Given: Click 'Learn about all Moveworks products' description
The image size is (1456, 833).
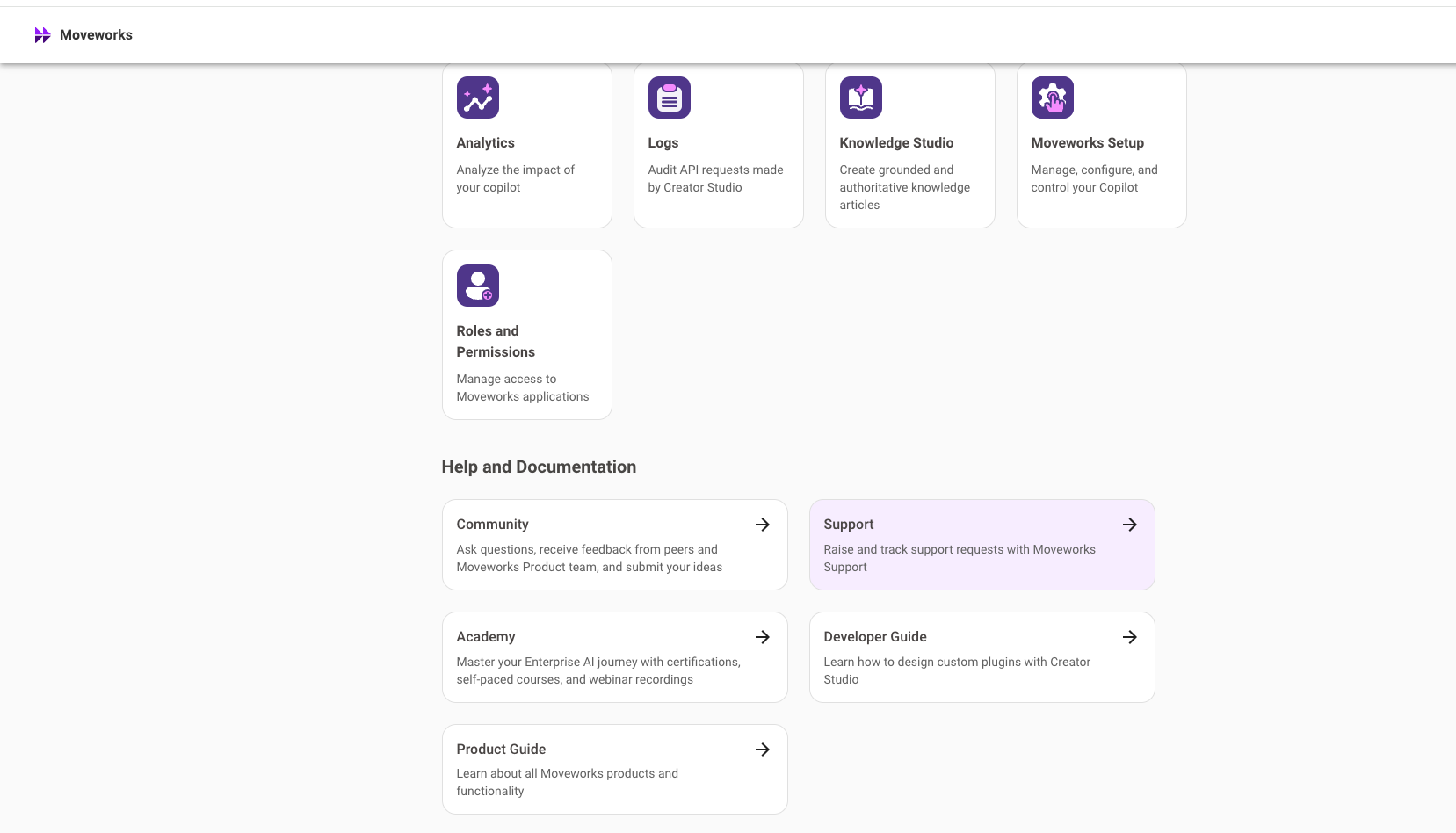Looking at the screenshot, I should (x=568, y=782).
